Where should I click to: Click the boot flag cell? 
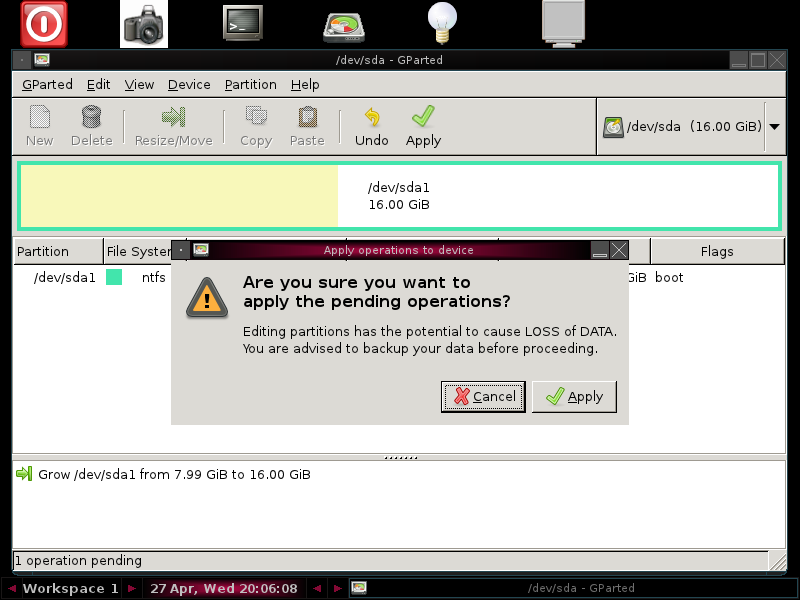669,278
